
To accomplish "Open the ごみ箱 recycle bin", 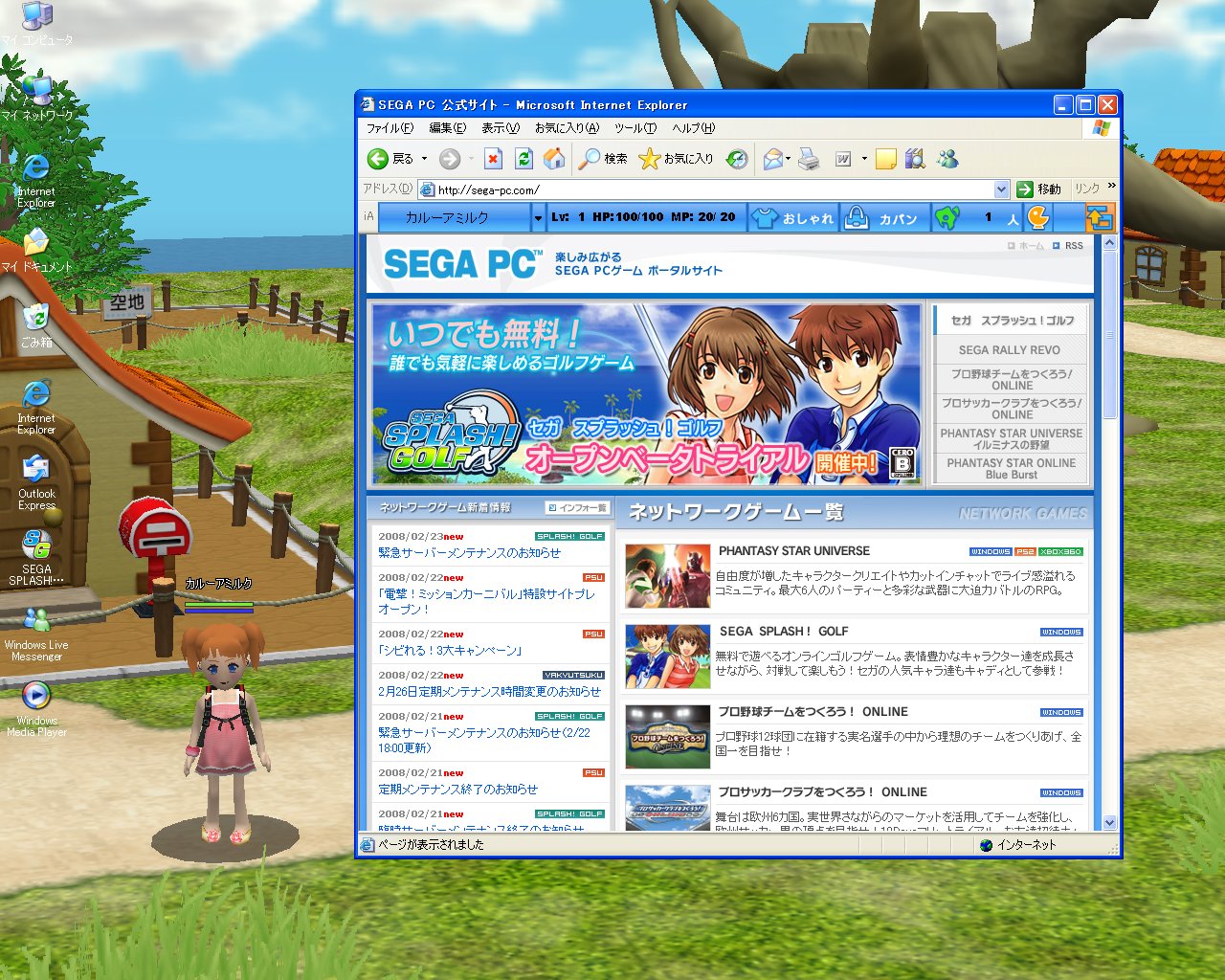I will pos(36,325).
